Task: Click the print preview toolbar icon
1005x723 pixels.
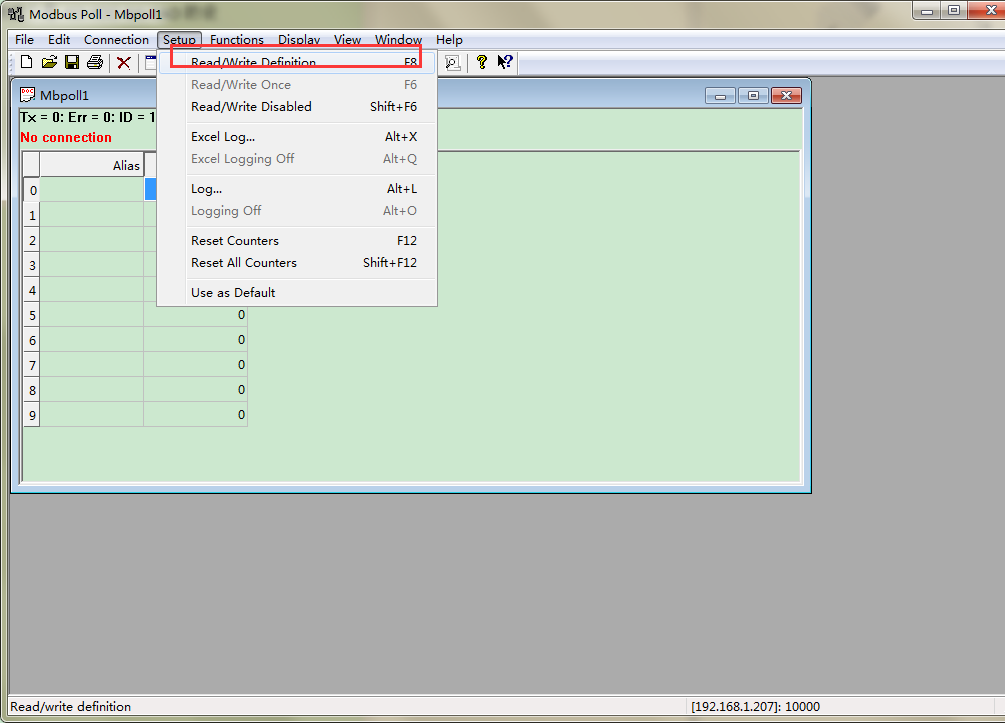Action: [453, 62]
